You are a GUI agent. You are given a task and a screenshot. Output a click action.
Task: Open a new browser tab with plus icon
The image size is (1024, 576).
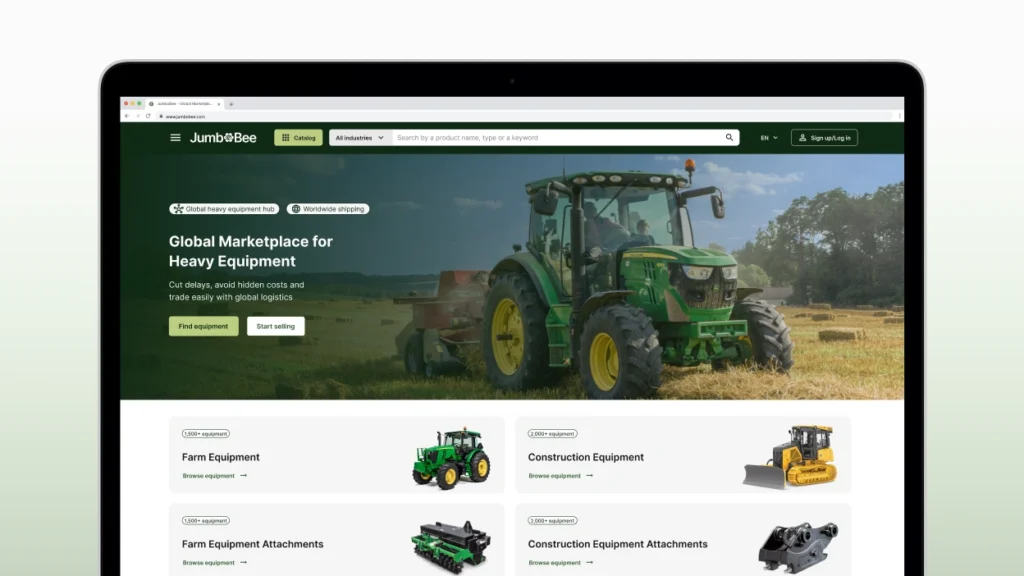coord(231,104)
